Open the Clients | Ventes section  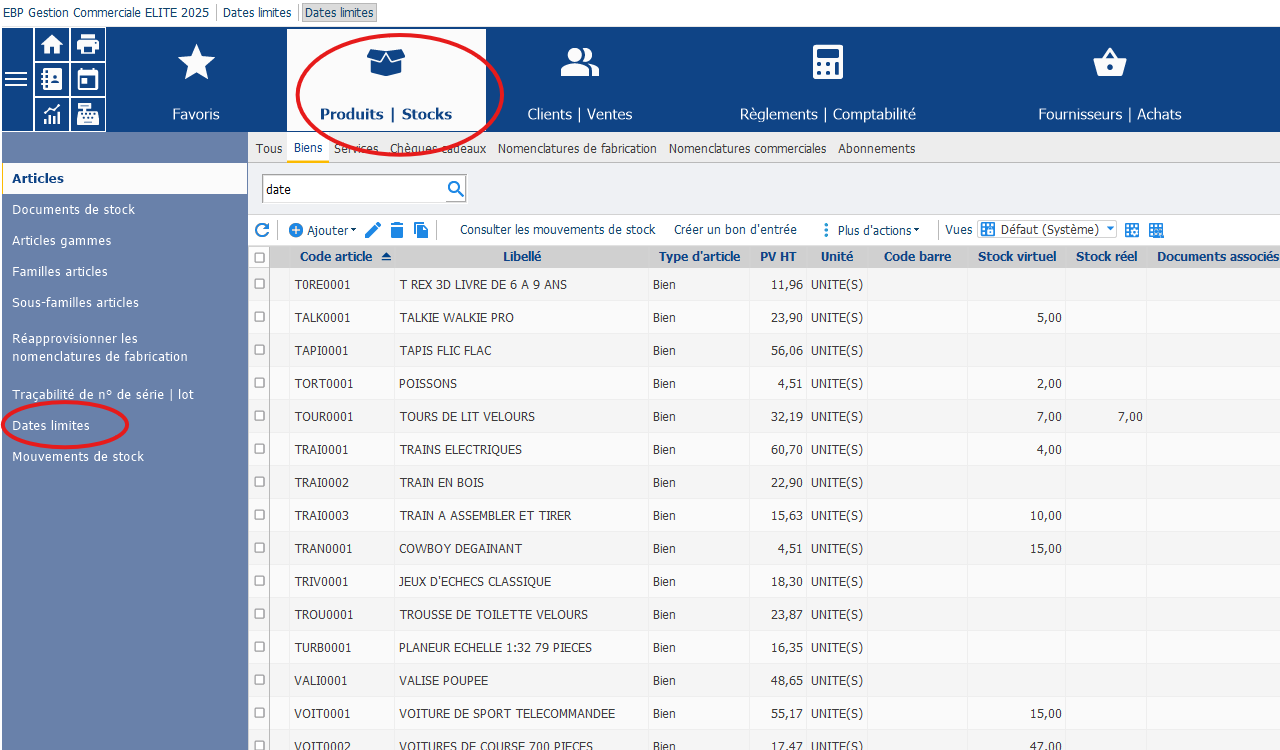click(580, 80)
